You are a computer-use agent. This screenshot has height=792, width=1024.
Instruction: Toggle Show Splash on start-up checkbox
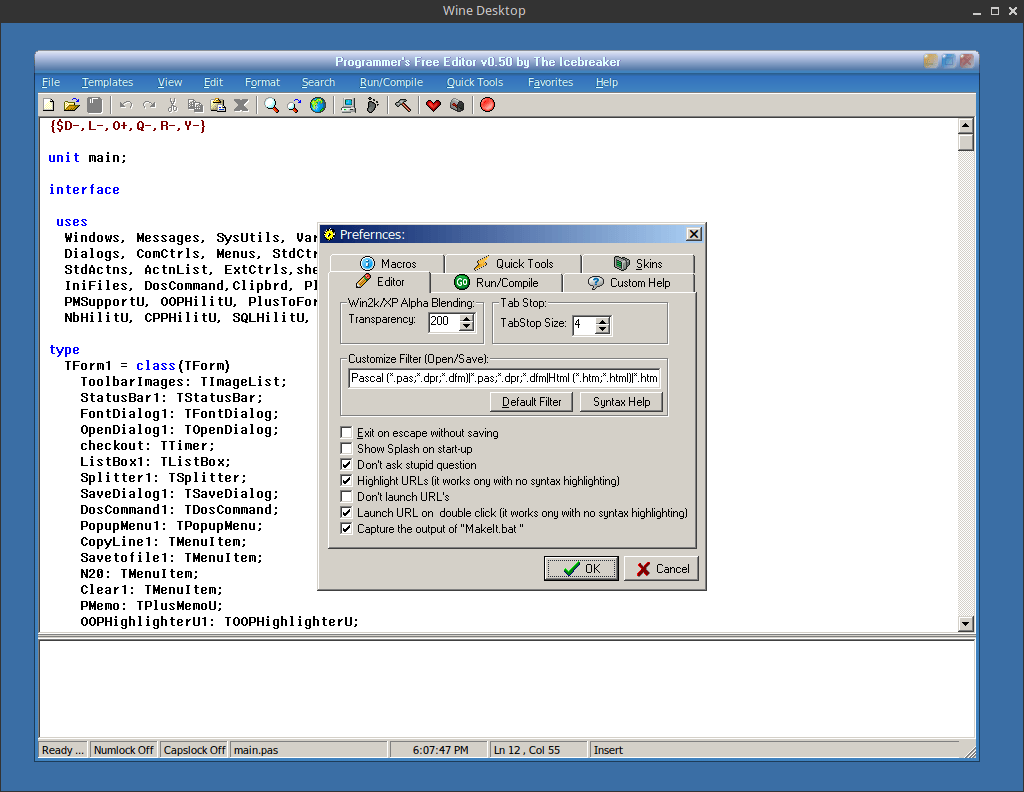(x=347, y=449)
